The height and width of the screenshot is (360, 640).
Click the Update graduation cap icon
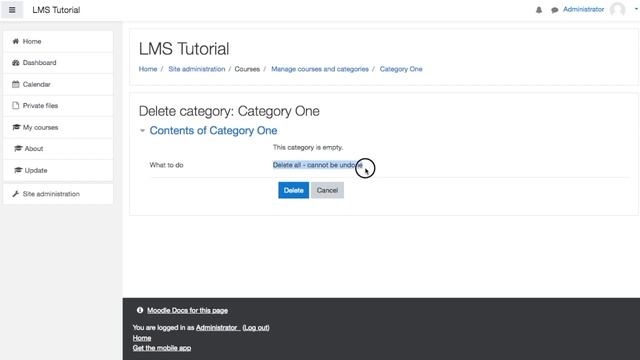tap(18, 170)
